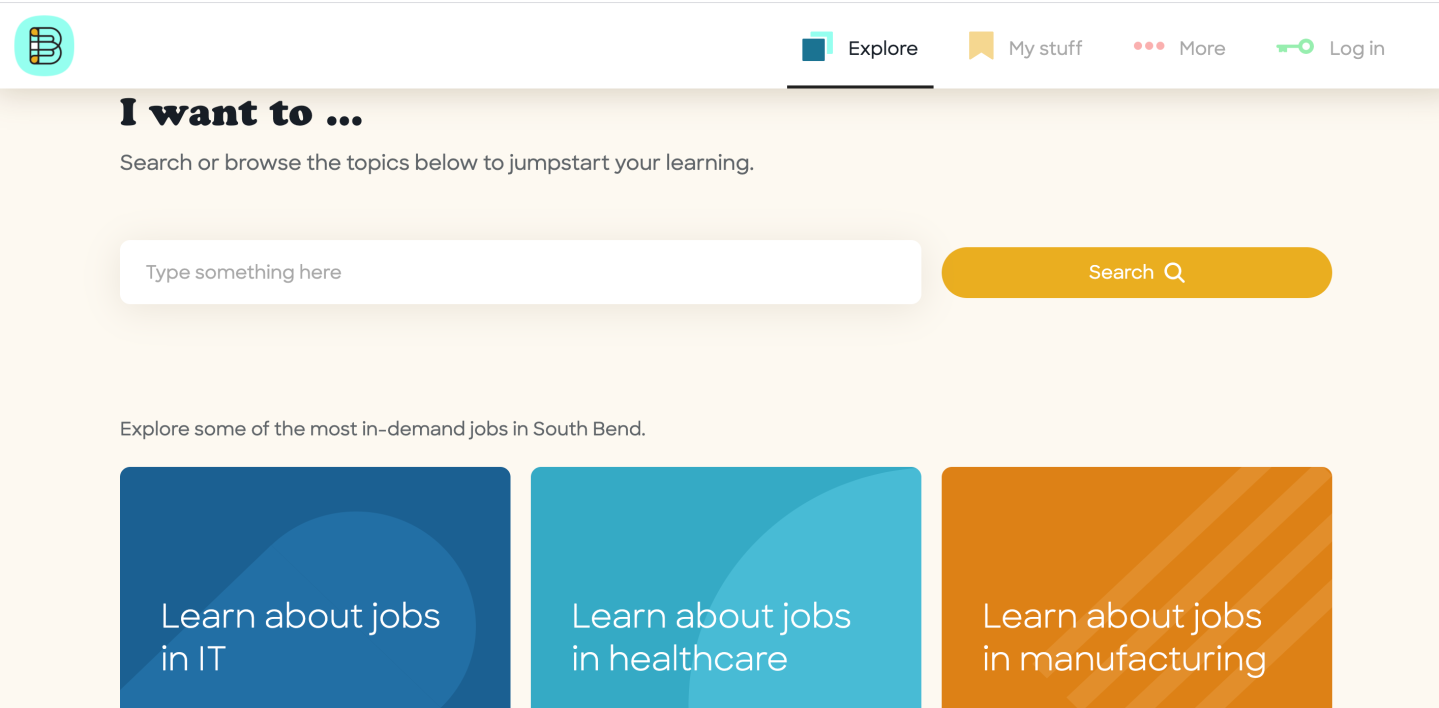Screen dimensions: 1439x708
Task: Click the yellow My stuff bookmark icon
Action: coord(981,47)
